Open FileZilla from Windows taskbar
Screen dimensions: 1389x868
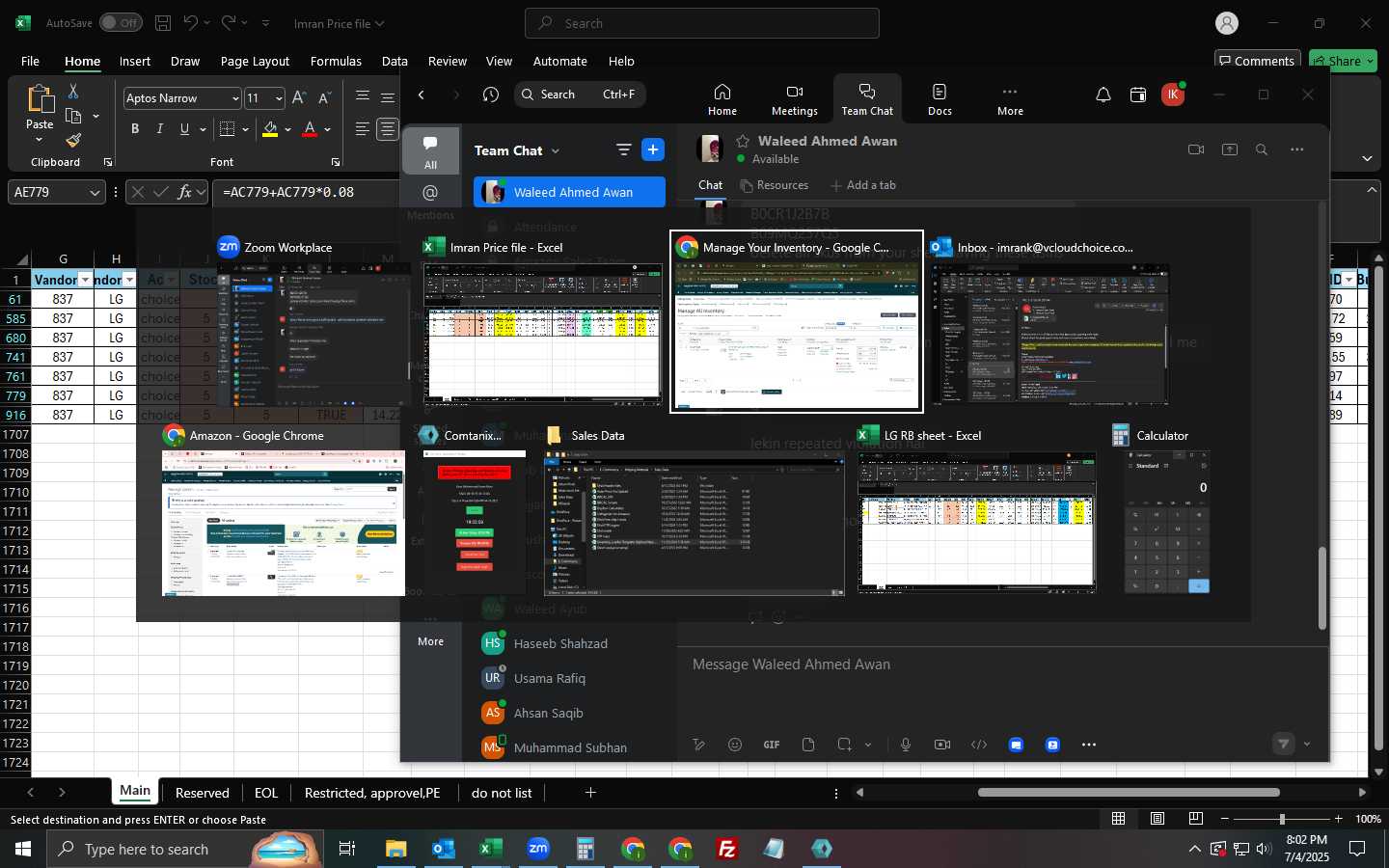point(727,849)
